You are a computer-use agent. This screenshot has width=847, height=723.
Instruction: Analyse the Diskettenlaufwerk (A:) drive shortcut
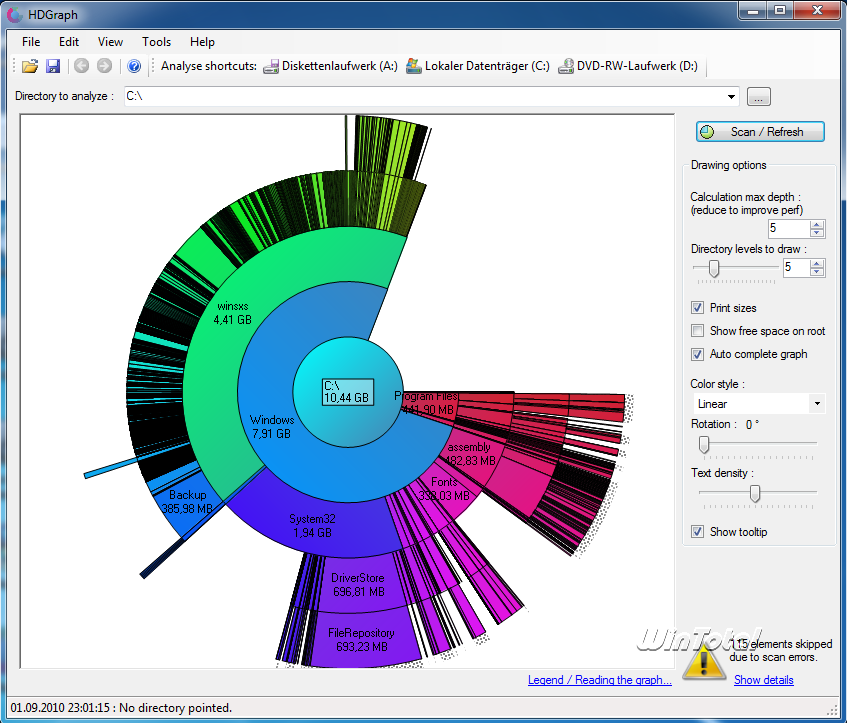(330, 67)
